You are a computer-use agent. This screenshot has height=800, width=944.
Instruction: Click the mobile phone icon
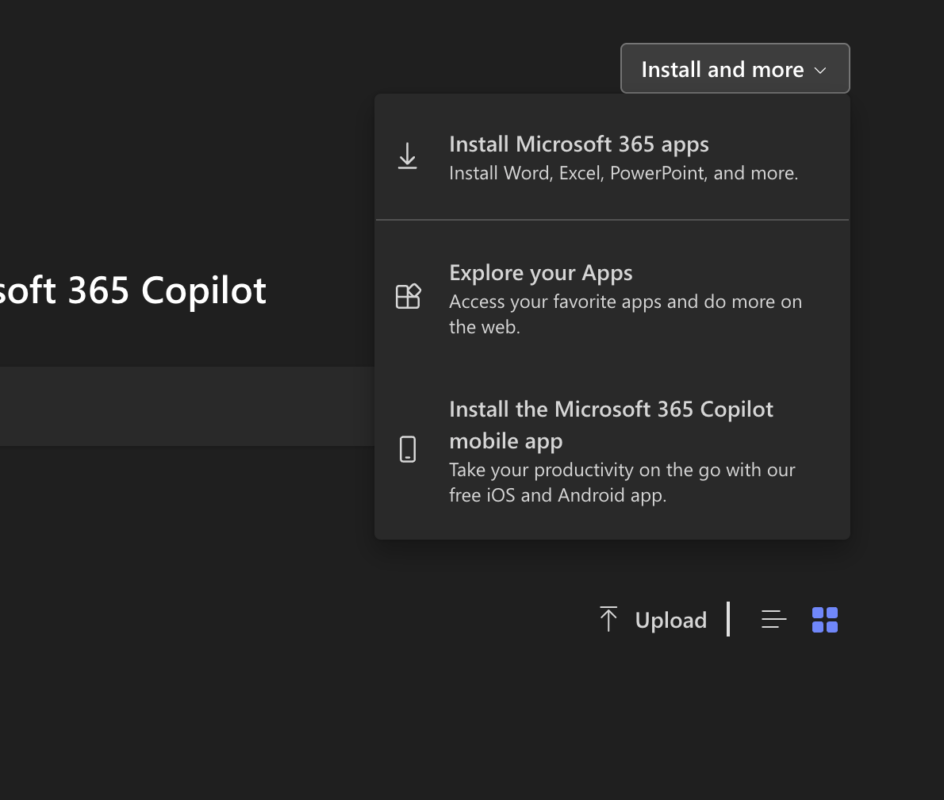pos(408,449)
